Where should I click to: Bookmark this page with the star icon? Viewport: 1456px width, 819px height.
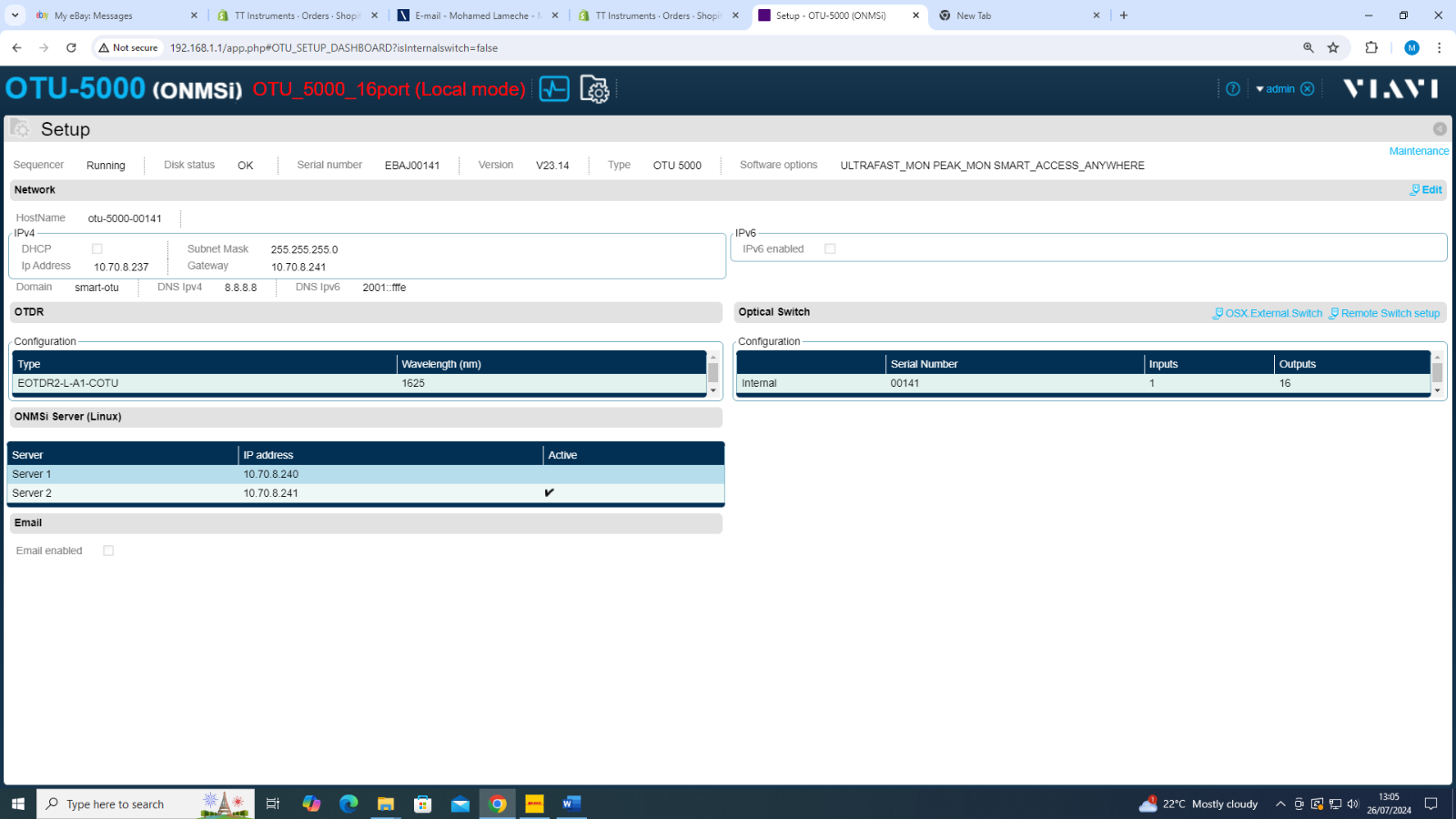point(1333,48)
